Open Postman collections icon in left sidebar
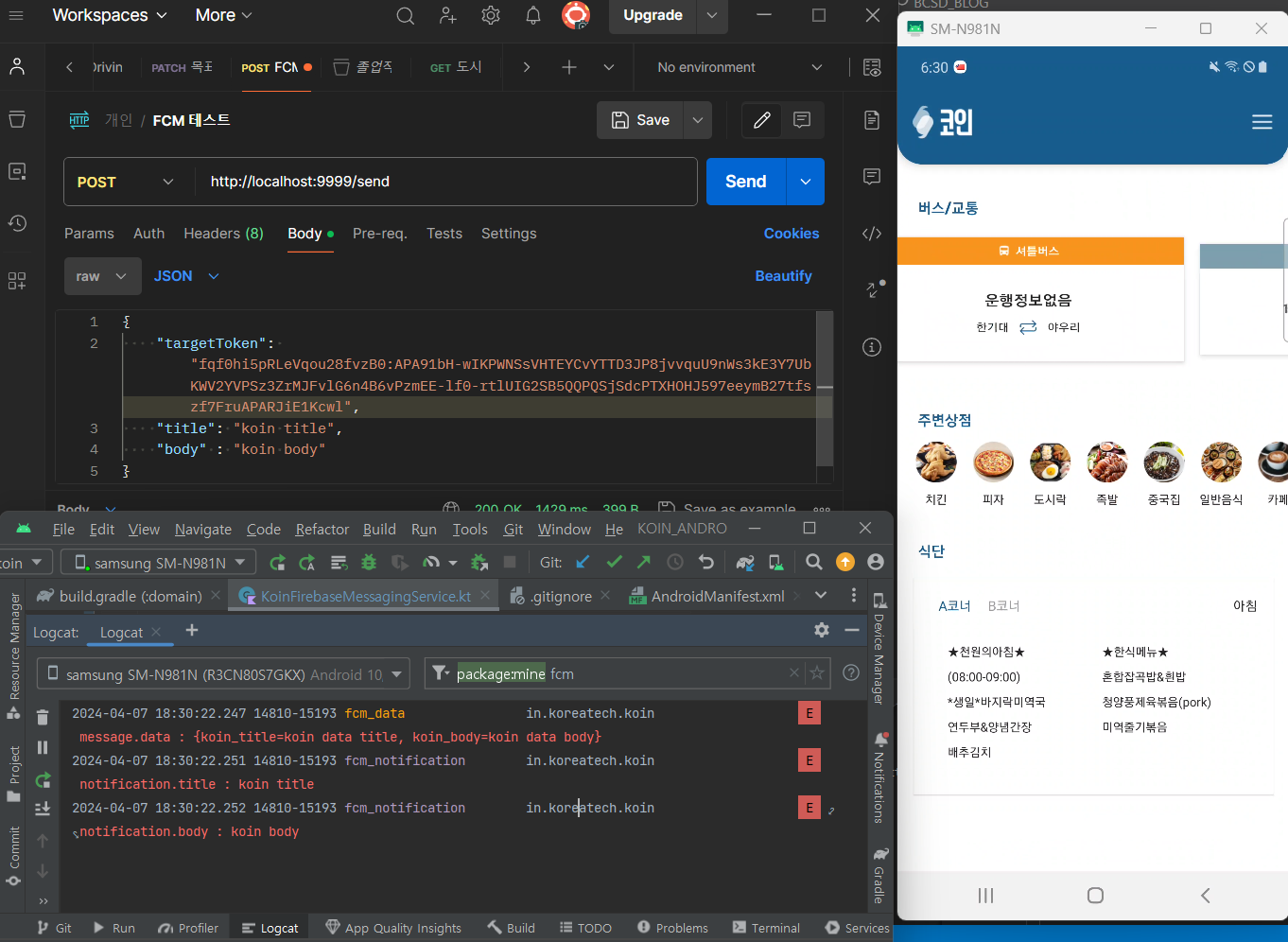 (x=17, y=119)
